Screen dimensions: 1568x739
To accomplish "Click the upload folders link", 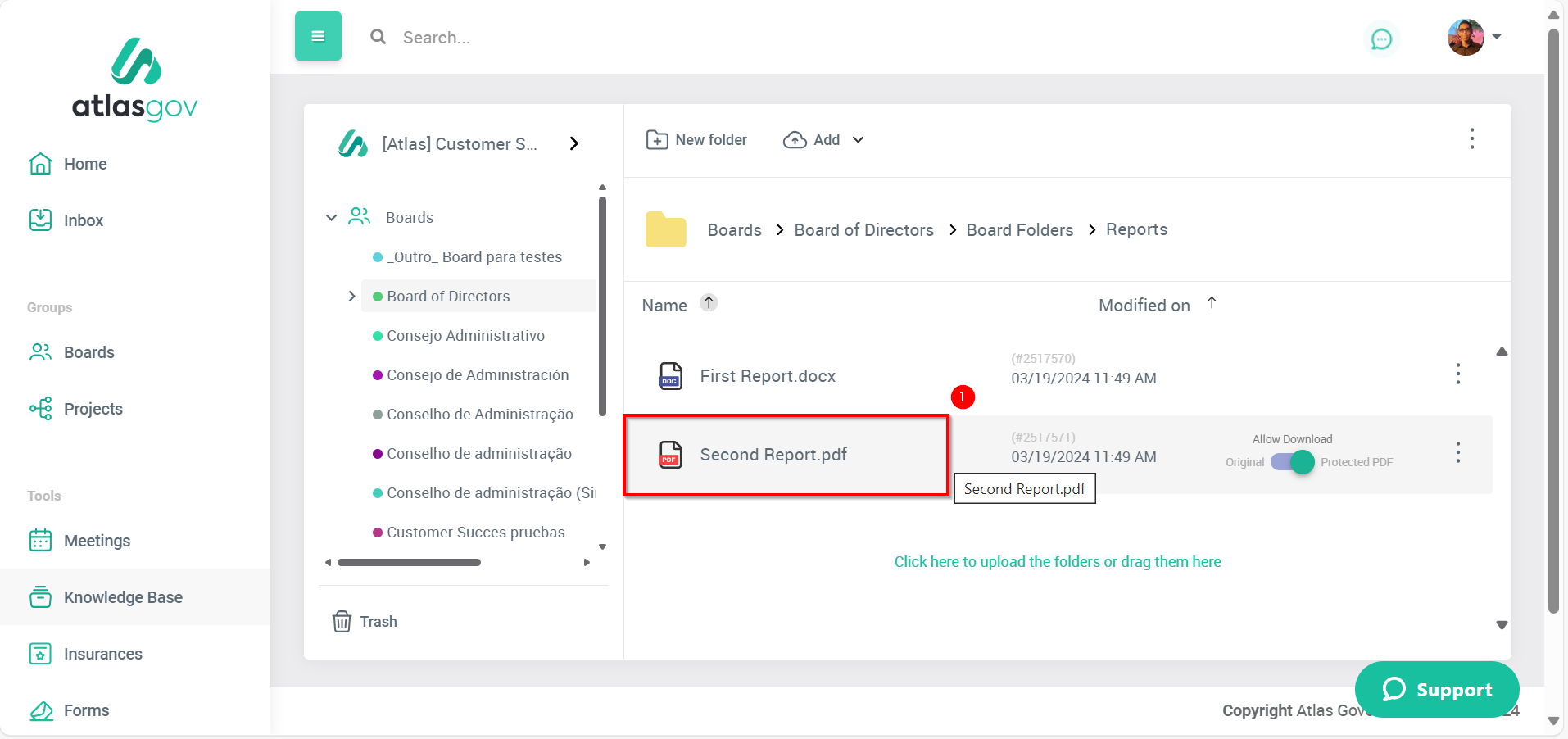I will tap(1057, 562).
